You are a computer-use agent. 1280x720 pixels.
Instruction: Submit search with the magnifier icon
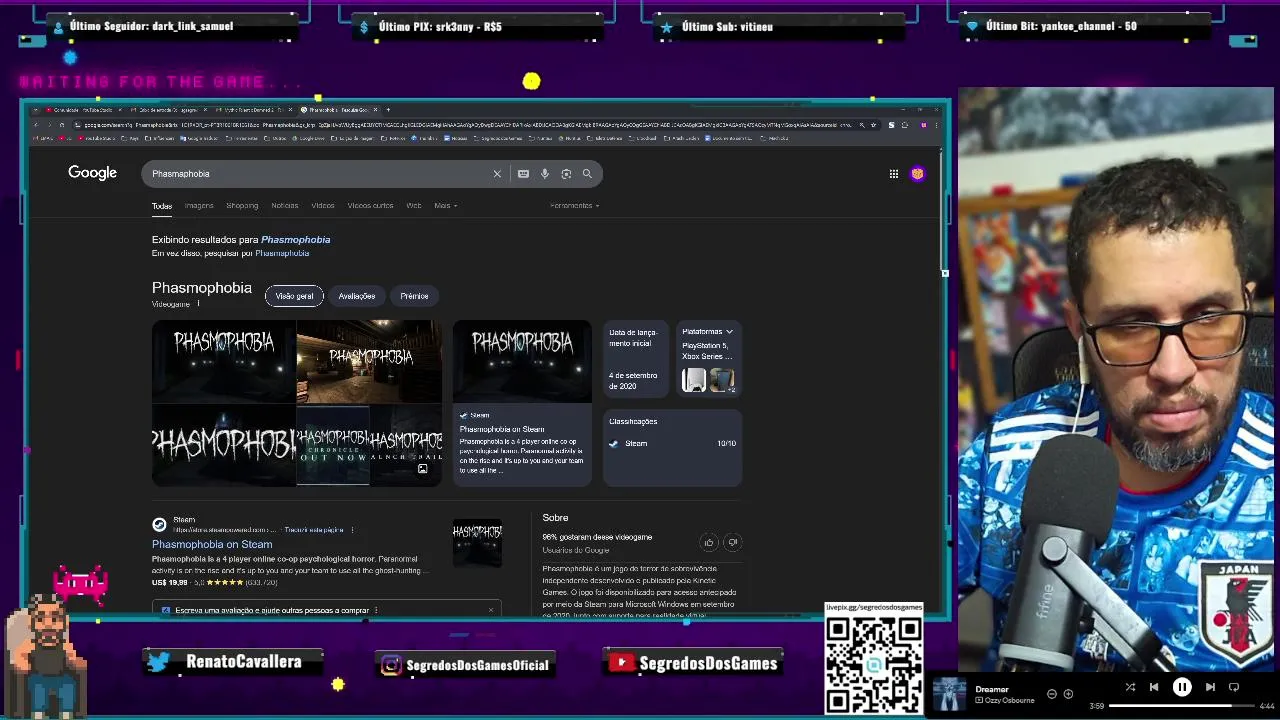[x=587, y=174]
